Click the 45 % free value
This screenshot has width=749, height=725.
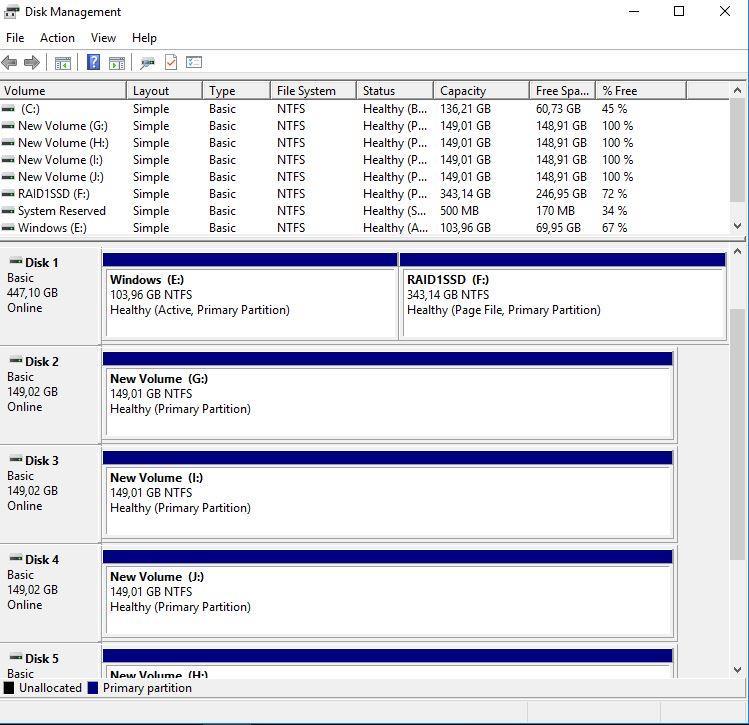[x=614, y=109]
